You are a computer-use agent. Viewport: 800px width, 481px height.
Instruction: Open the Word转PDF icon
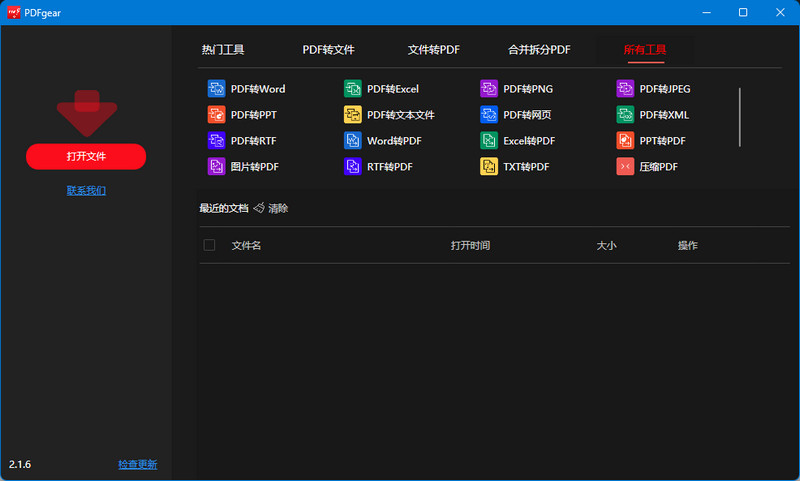352,141
